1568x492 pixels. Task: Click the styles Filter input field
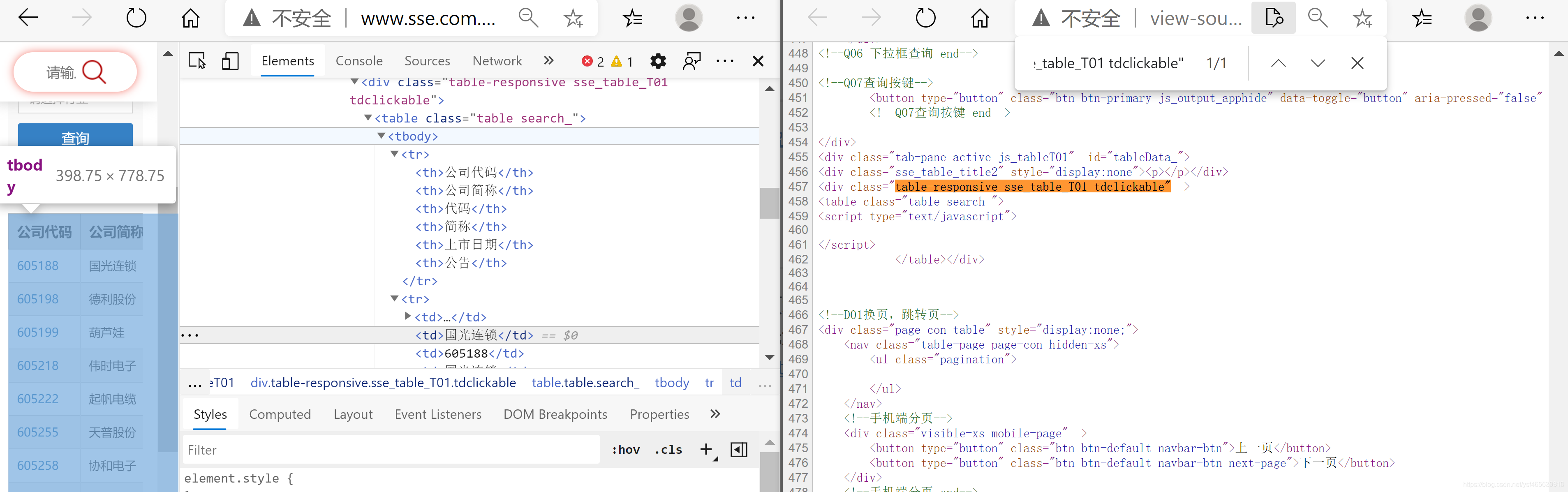tap(390, 450)
